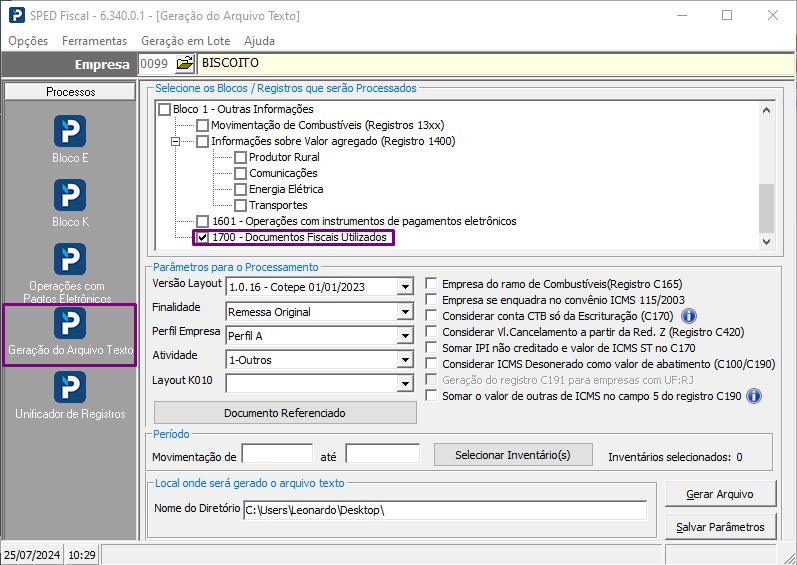
Task: Enable the Produtor Rural checkbox
Action: pyautogui.click(x=240, y=158)
